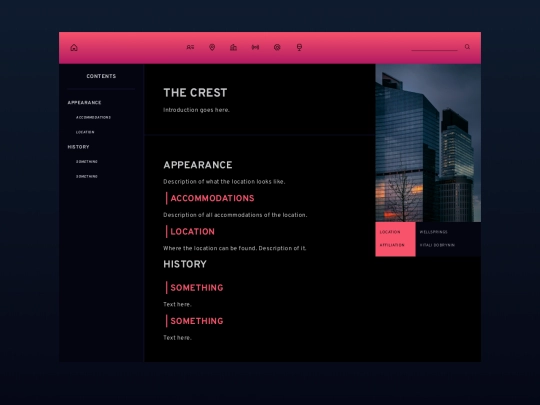This screenshot has width=540, height=405.
Task: Jump to Accommodations in contents sidebar
Action: point(93,117)
